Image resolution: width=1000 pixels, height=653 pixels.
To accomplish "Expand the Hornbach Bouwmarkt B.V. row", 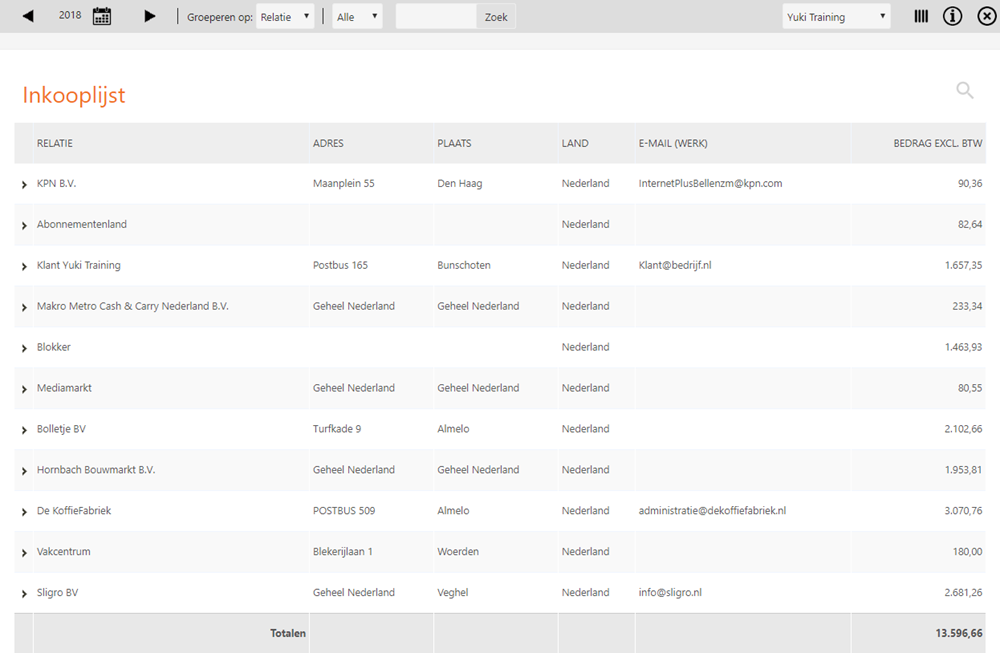I will click(24, 471).
